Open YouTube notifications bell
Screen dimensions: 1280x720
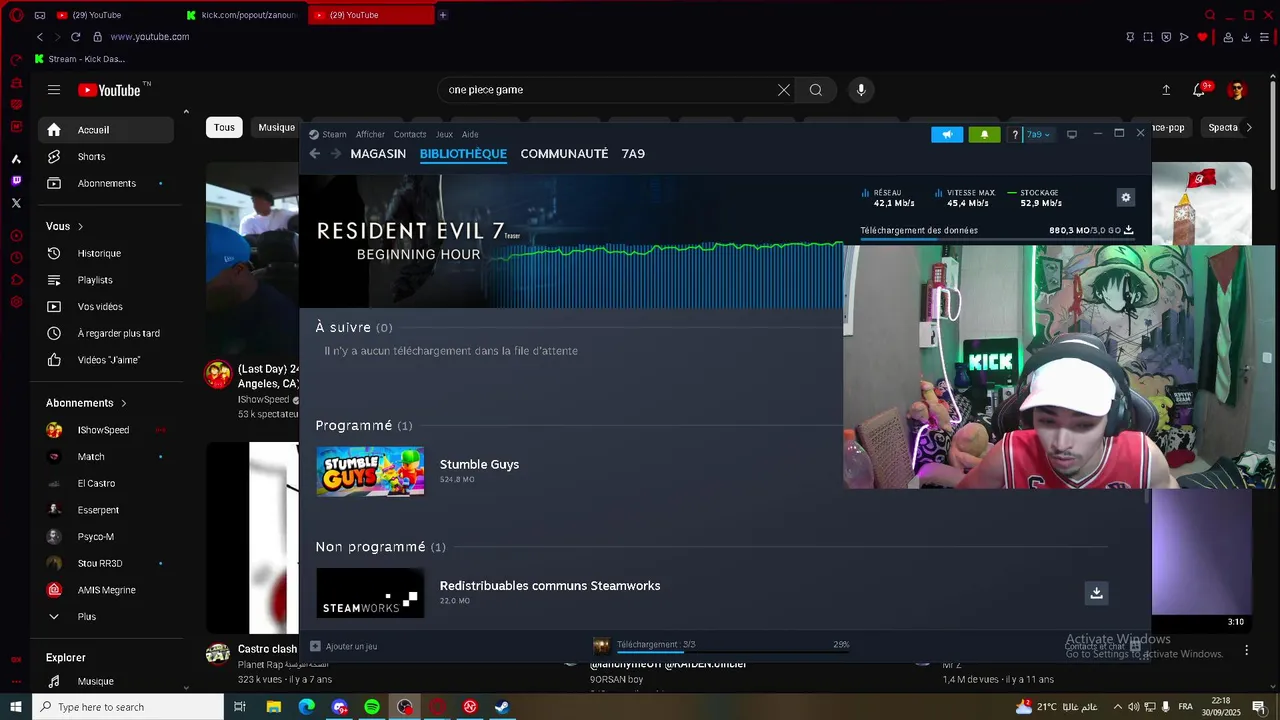[x=1199, y=90]
